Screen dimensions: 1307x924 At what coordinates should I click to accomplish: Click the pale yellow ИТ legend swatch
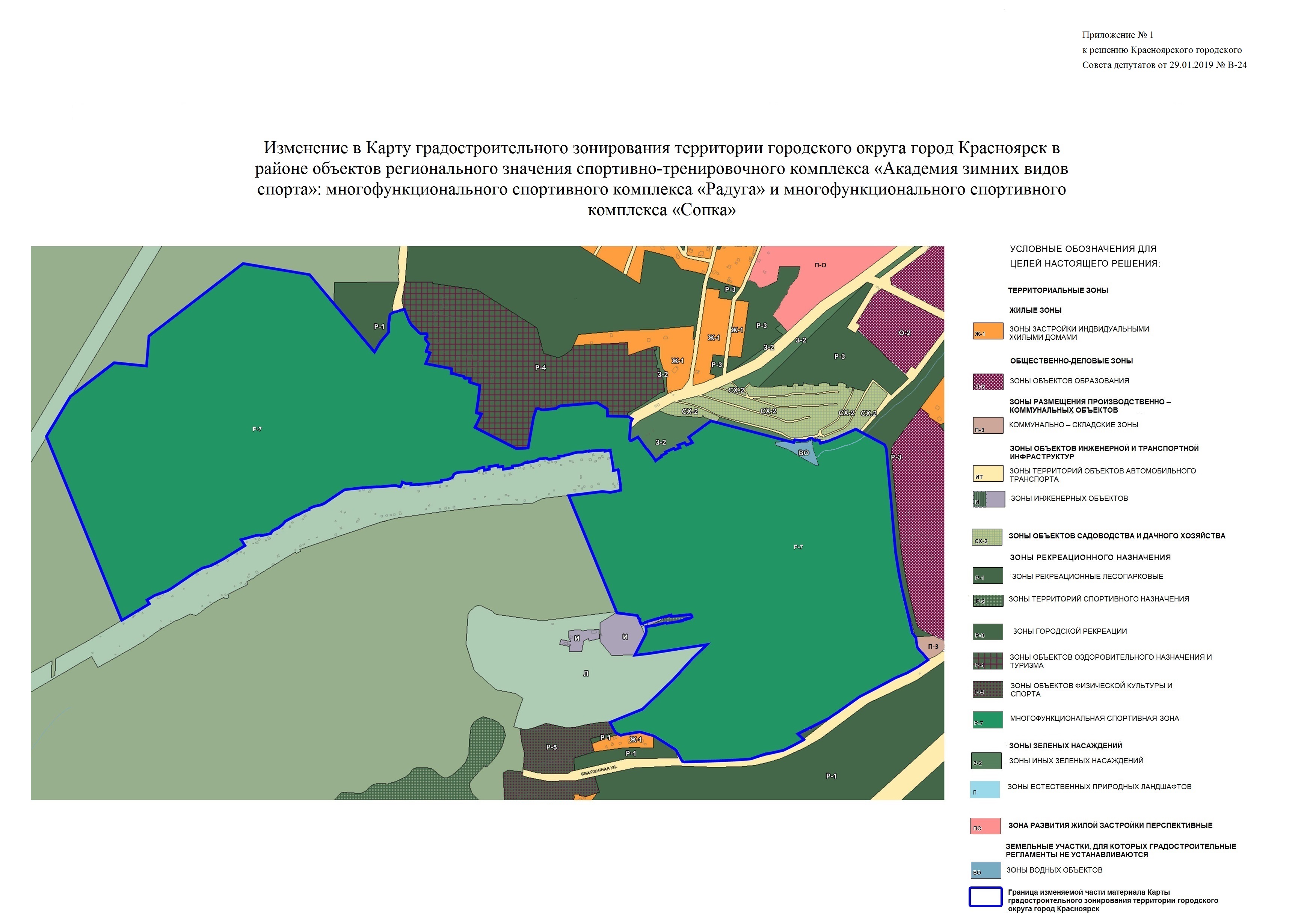tap(988, 473)
